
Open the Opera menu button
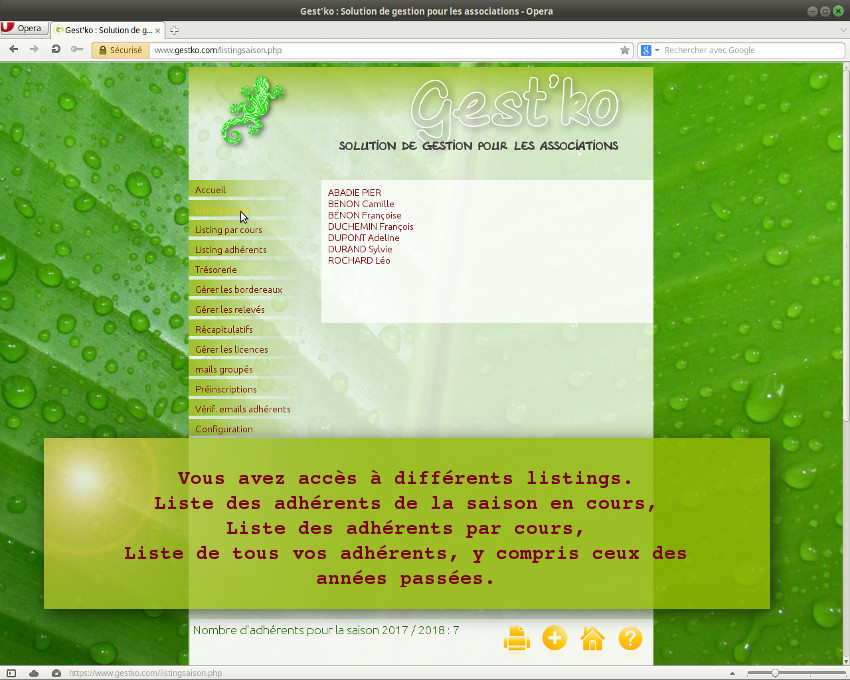tap(24, 28)
